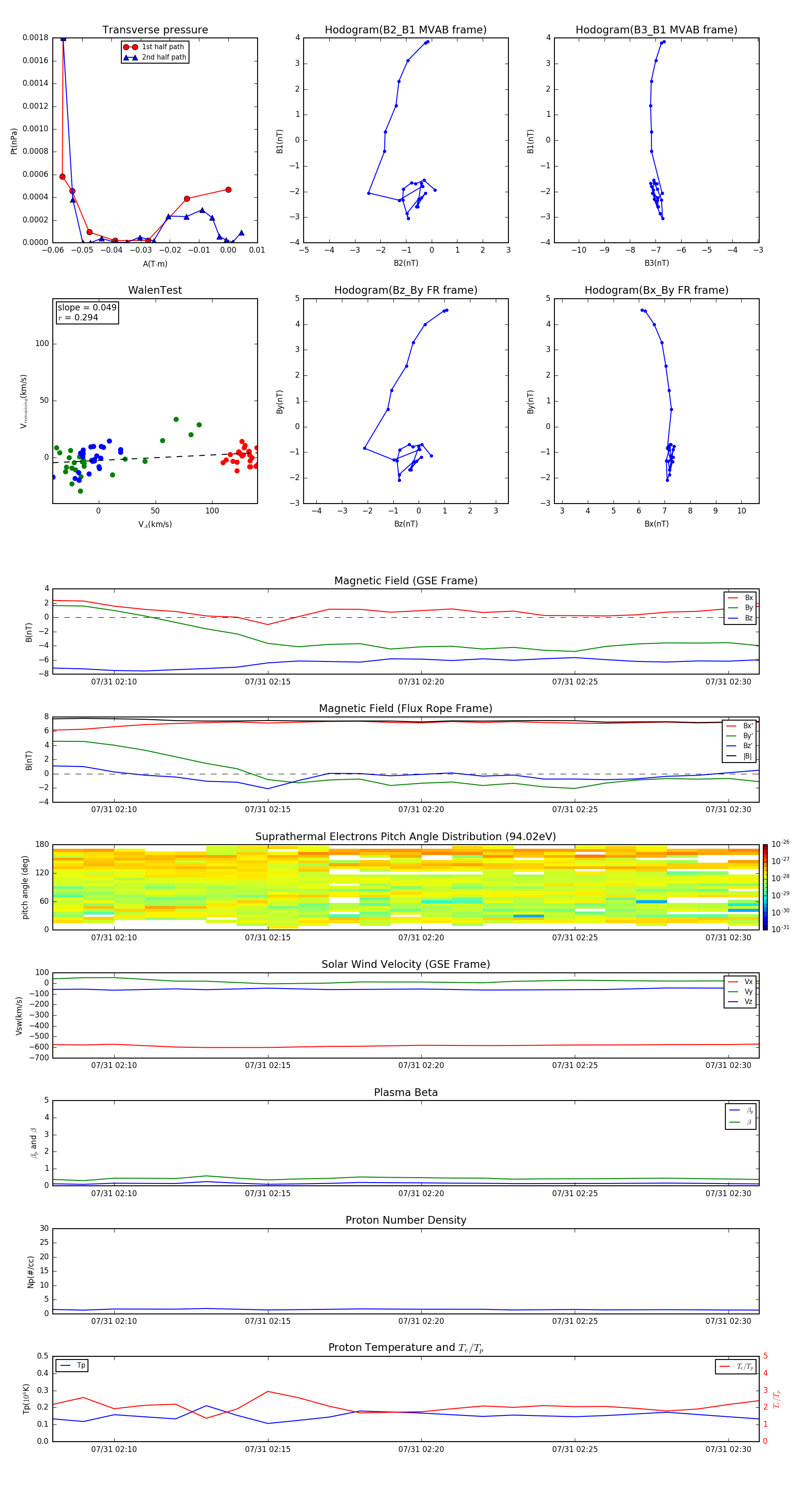Viewport: 812px width, 1489px height.
Task: Click the 'Bz(nT)' axis label
Action: 406,524
